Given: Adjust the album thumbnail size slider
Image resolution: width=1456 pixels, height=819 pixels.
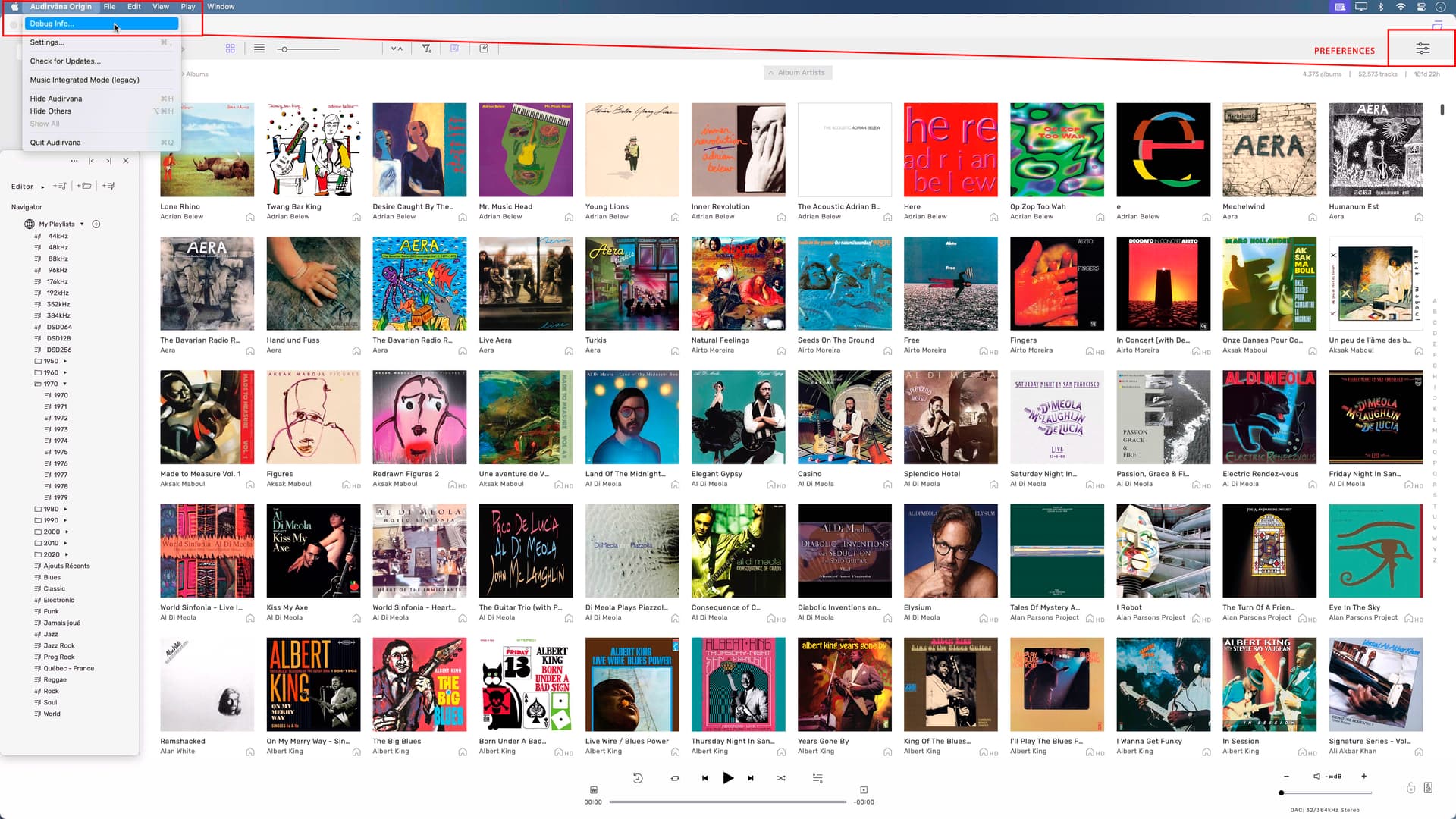Looking at the screenshot, I should coord(308,49).
